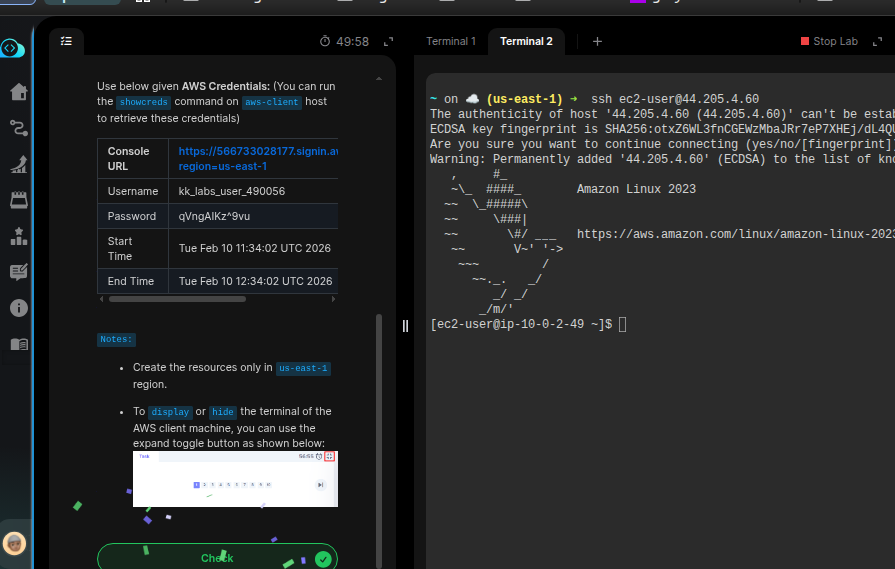Click the lab timer clock icon
Viewport: 895px width, 569px height.
pos(325,41)
